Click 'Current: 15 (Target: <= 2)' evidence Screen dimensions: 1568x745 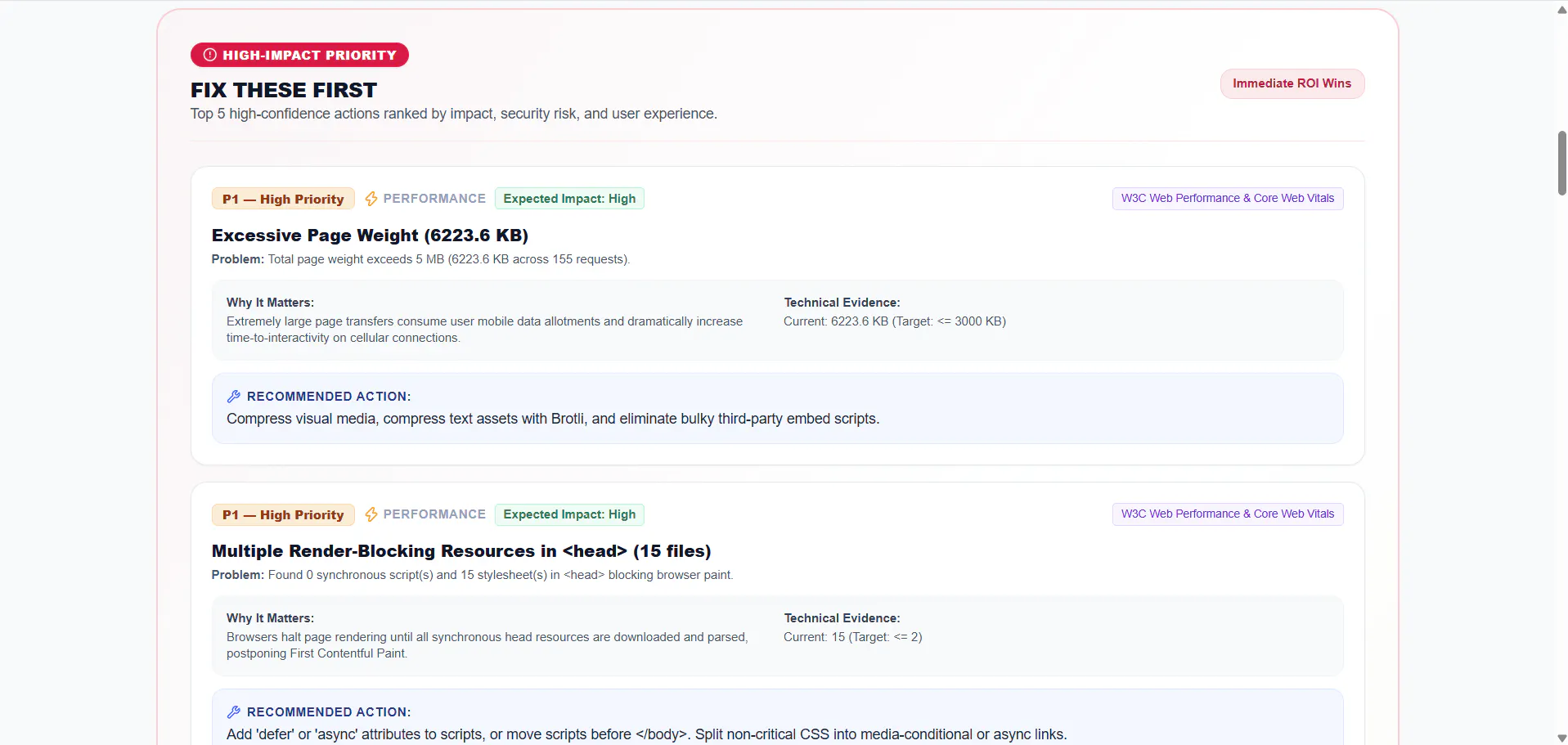click(852, 637)
